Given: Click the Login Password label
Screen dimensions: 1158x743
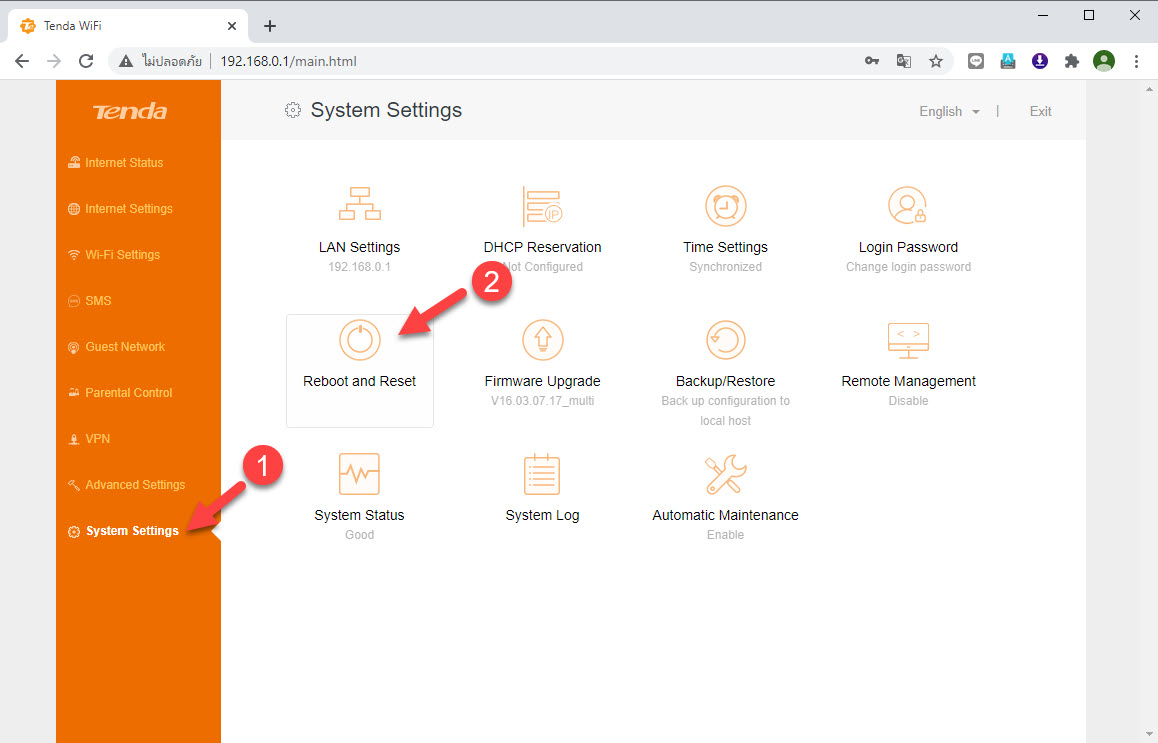Looking at the screenshot, I should tap(908, 247).
